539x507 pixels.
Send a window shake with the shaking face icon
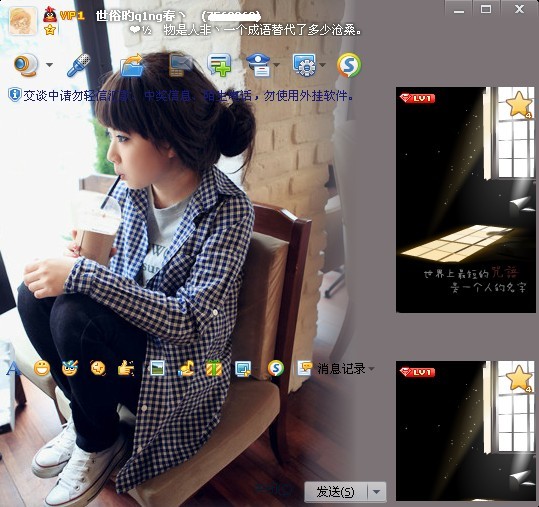click(x=98, y=368)
